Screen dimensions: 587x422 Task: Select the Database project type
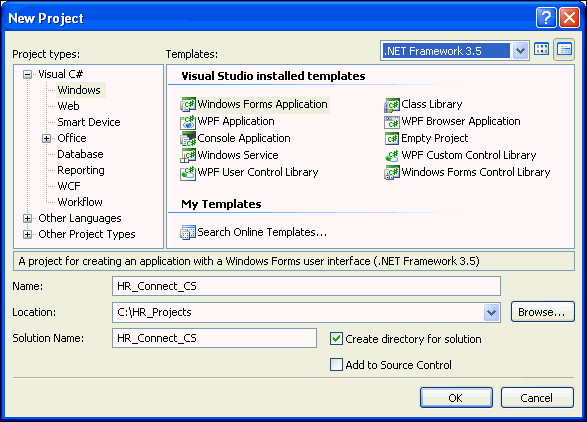80,154
